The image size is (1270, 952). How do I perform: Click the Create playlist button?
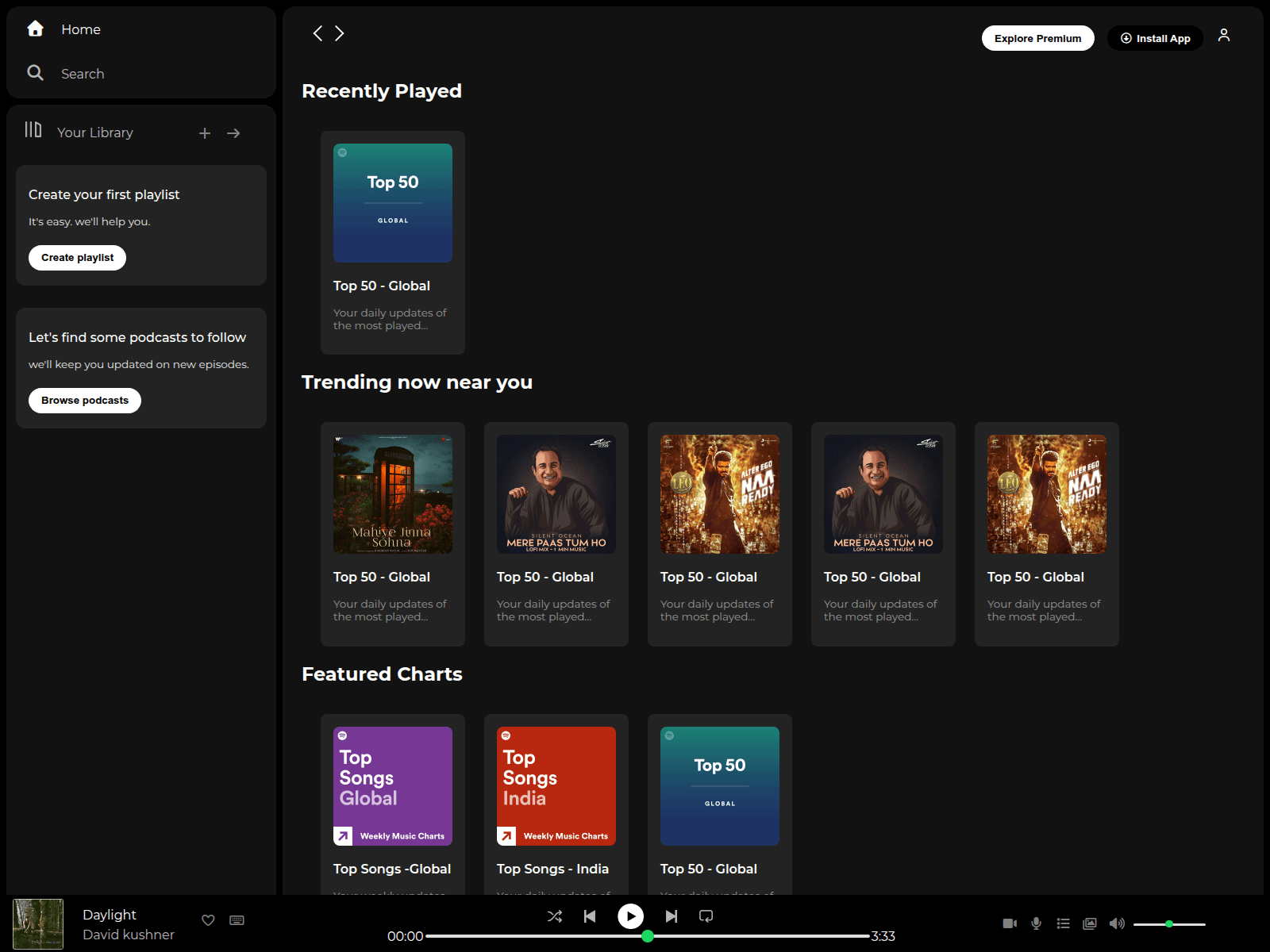coord(77,258)
